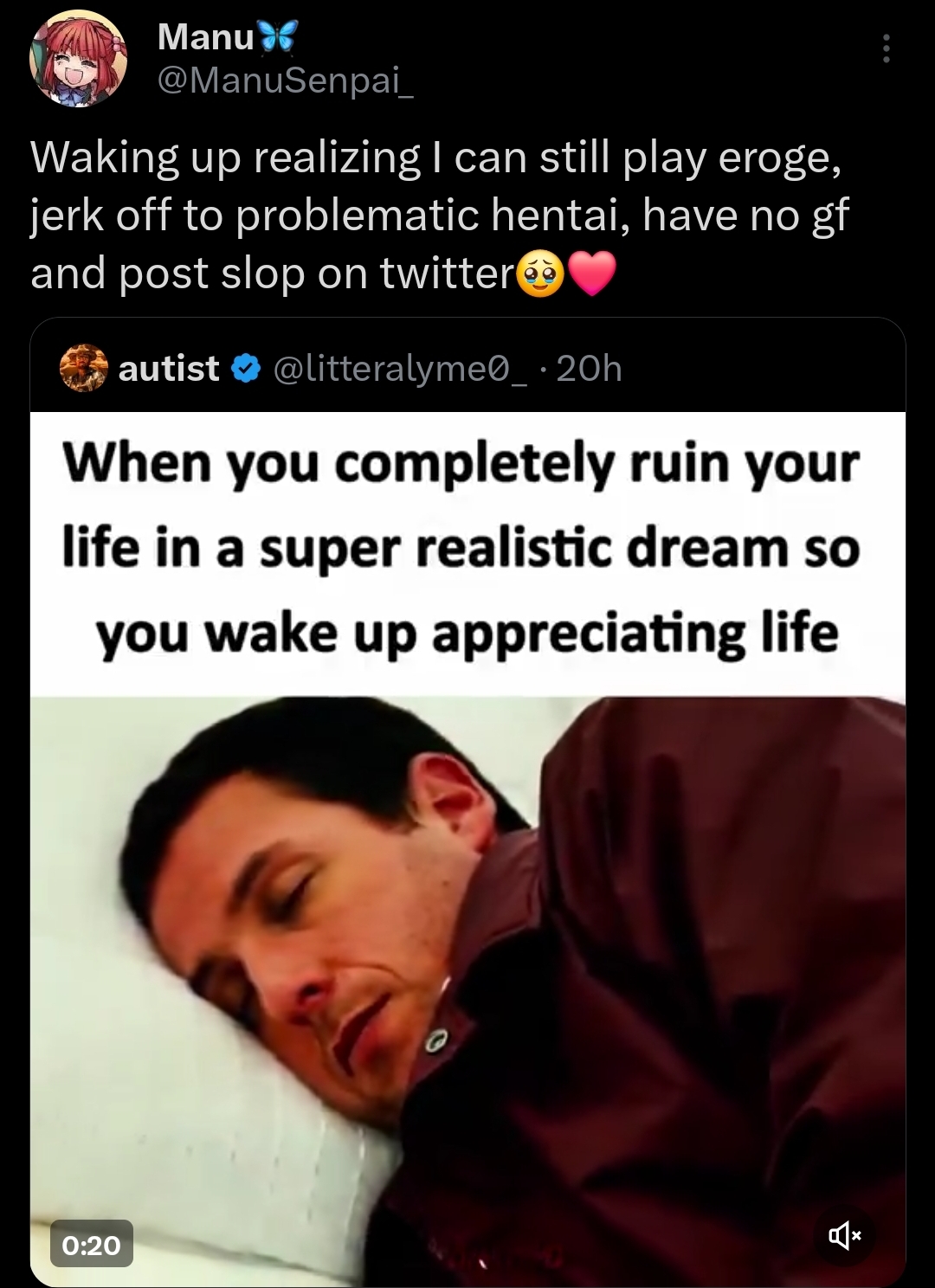Click the pink heart emoji
The image size is (935, 1288).
pos(591,274)
